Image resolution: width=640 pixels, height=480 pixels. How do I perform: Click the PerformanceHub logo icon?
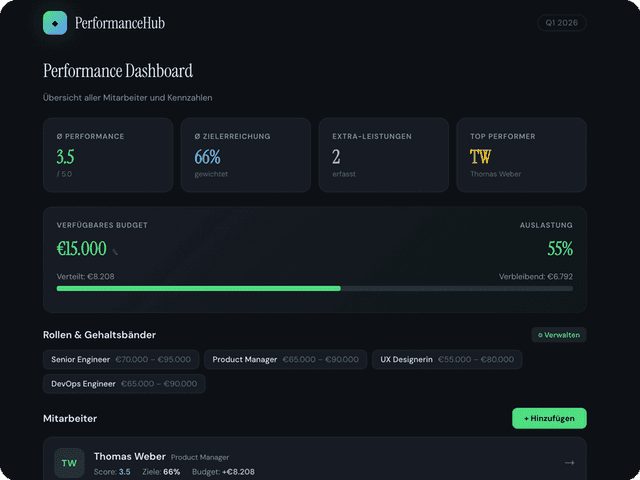point(55,23)
